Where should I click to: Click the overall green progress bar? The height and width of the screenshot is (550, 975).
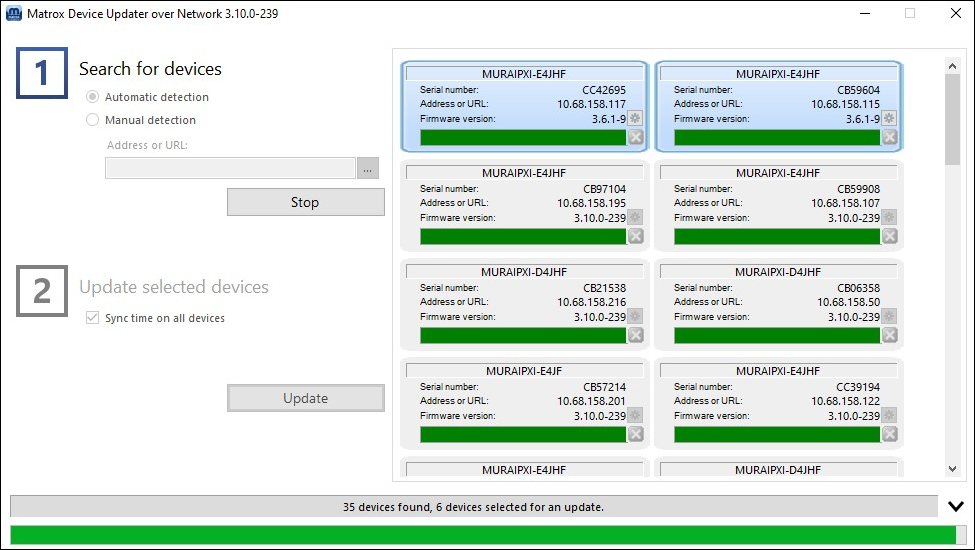[480, 535]
